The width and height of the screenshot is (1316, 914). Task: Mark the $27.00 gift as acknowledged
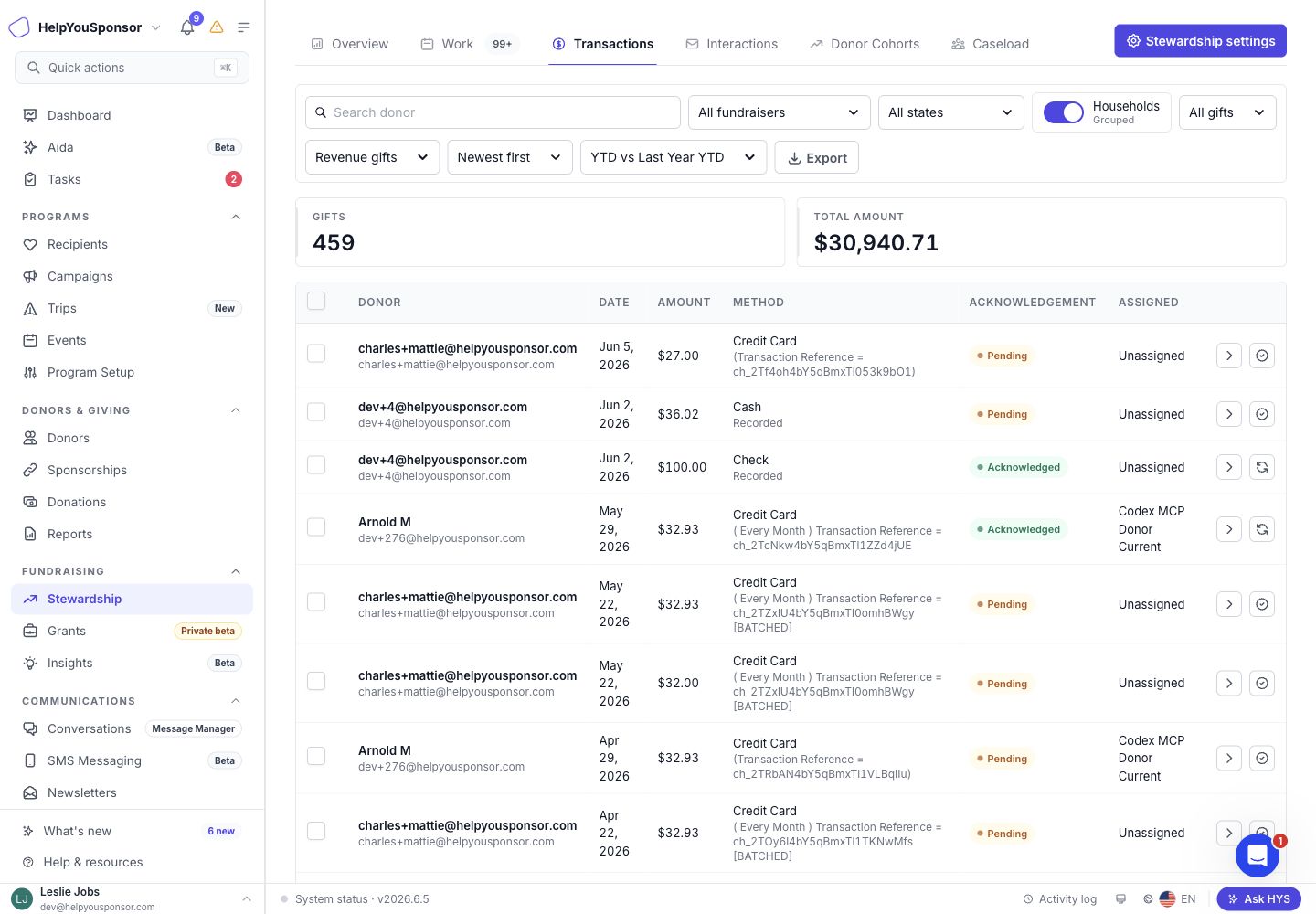[x=1262, y=356]
